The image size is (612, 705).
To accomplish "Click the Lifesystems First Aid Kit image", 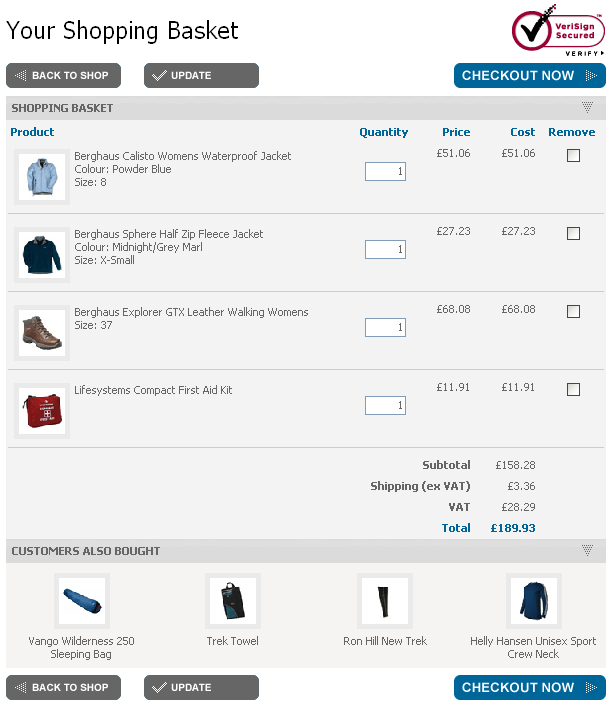I will point(41,411).
